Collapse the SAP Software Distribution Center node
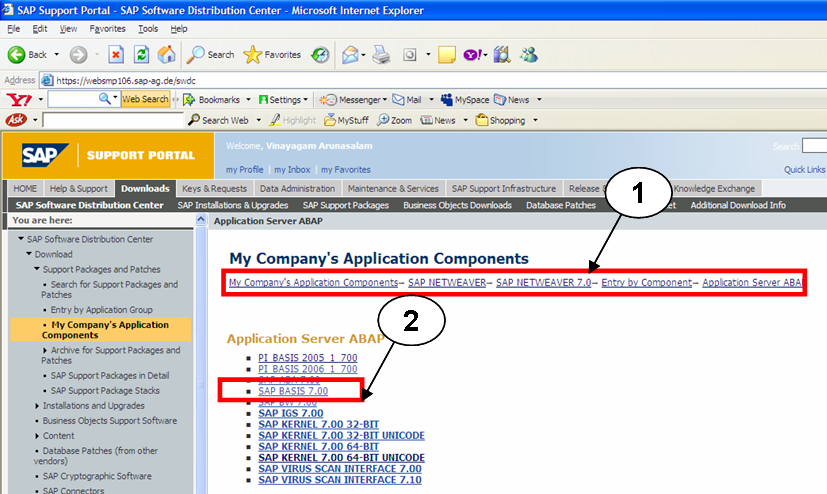 pos(21,239)
